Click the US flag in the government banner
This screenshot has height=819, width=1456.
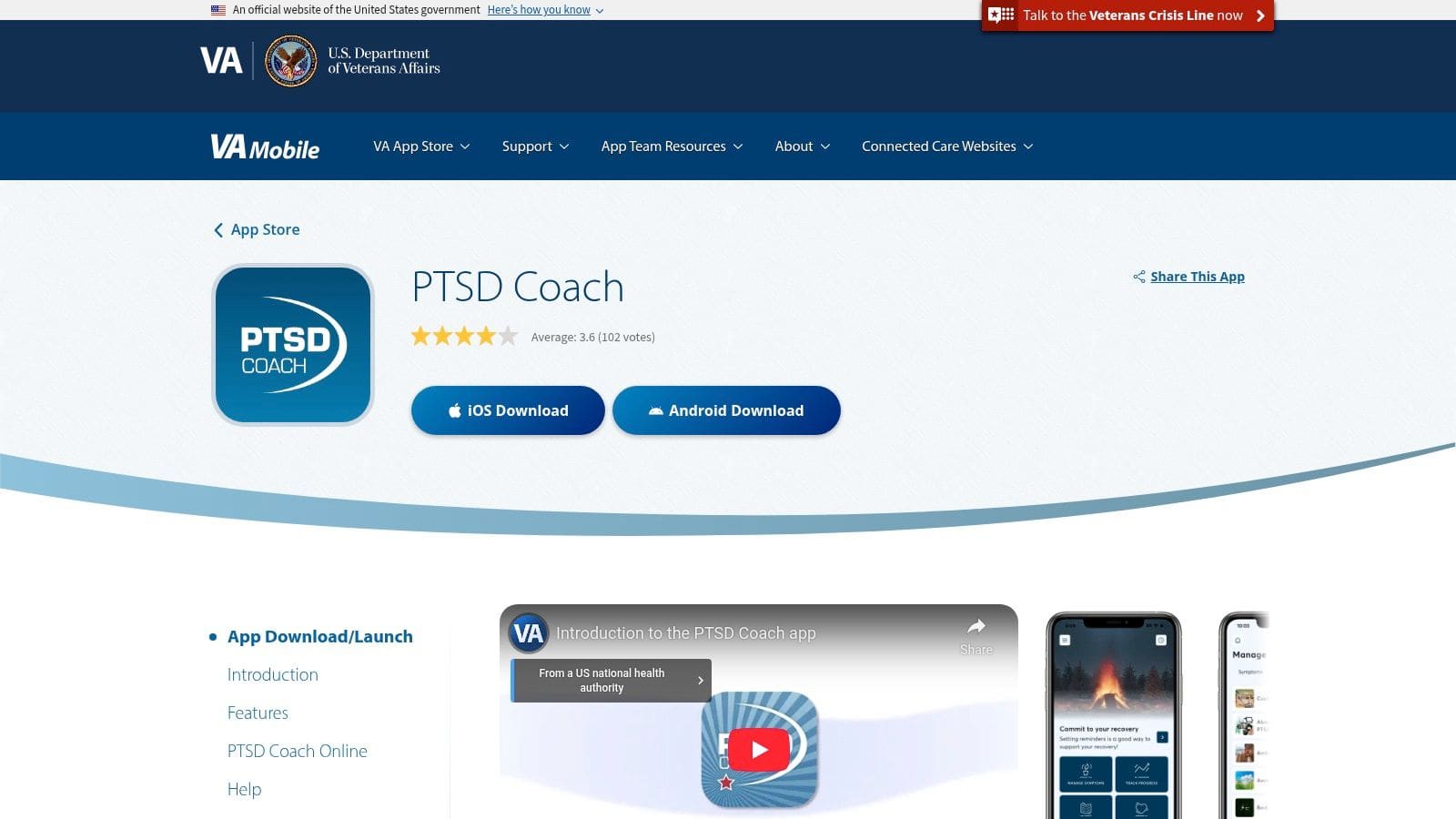pyautogui.click(x=217, y=10)
